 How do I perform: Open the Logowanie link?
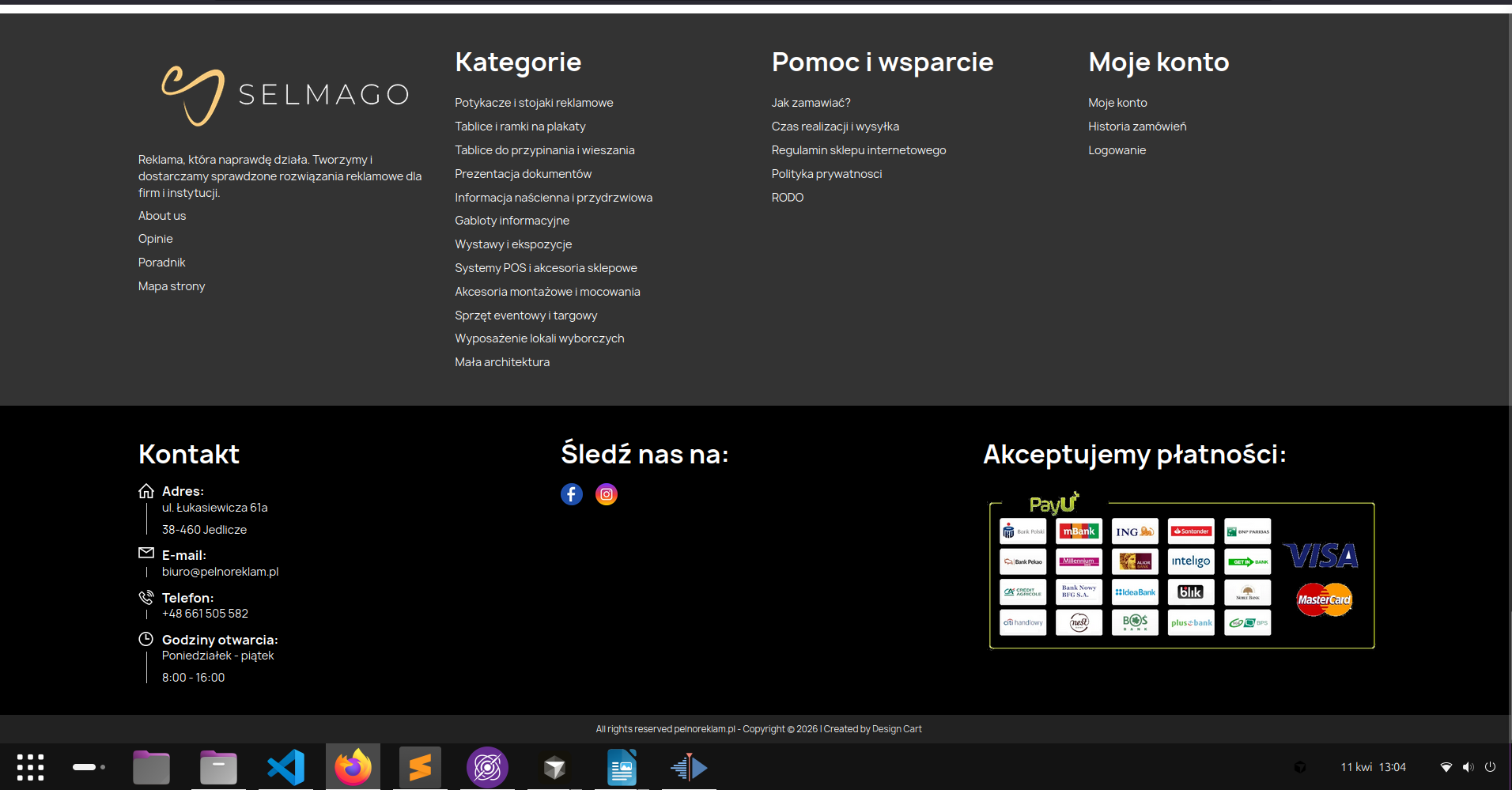pos(1117,150)
